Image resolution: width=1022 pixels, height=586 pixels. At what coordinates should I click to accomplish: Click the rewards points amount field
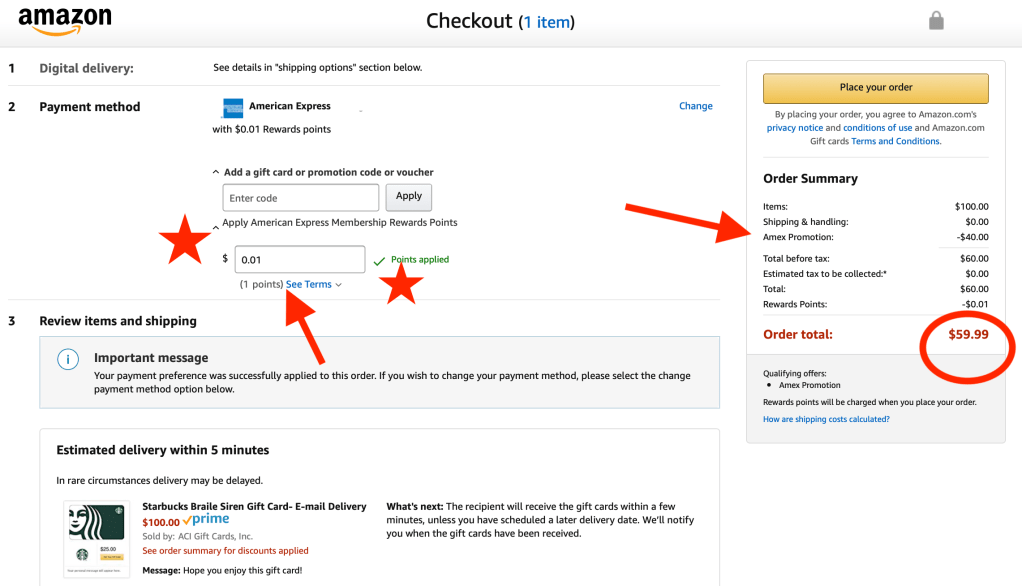300,260
